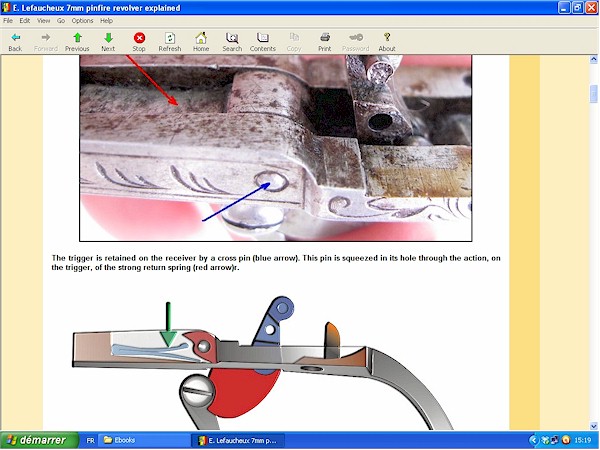Open the Help menu
The width and height of the screenshot is (600, 450).
click(106, 21)
